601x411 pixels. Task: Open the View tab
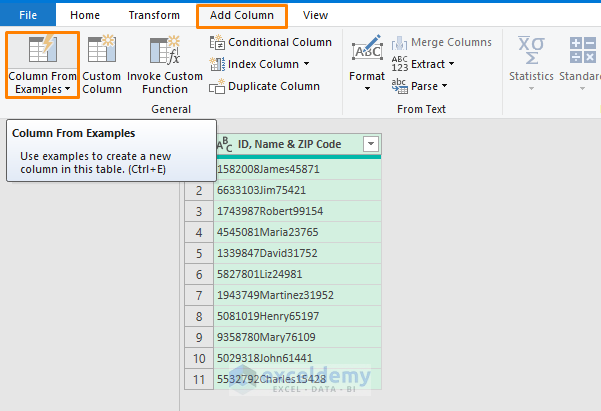(x=315, y=15)
